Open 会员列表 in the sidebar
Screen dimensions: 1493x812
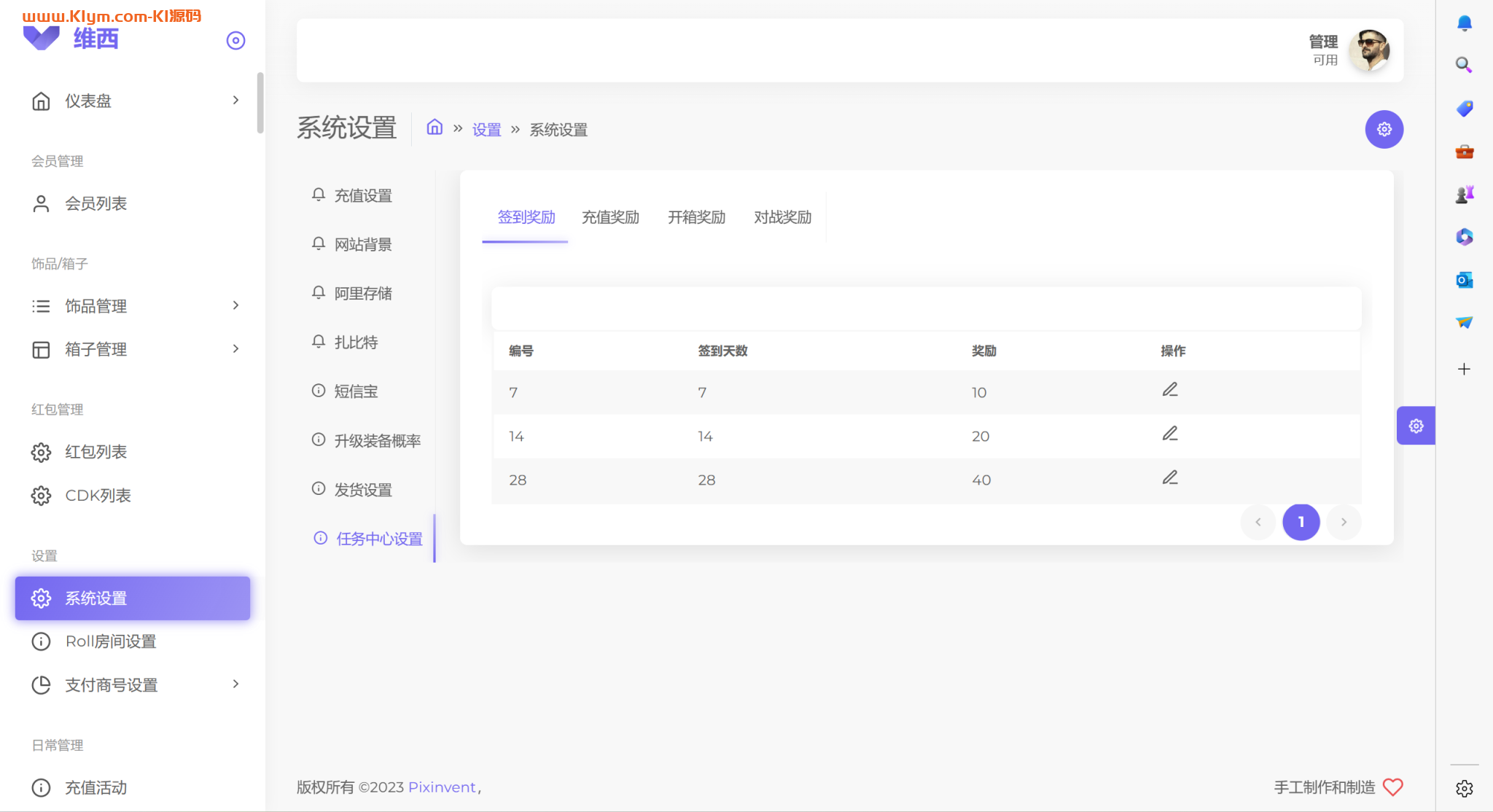(x=95, y=203)
